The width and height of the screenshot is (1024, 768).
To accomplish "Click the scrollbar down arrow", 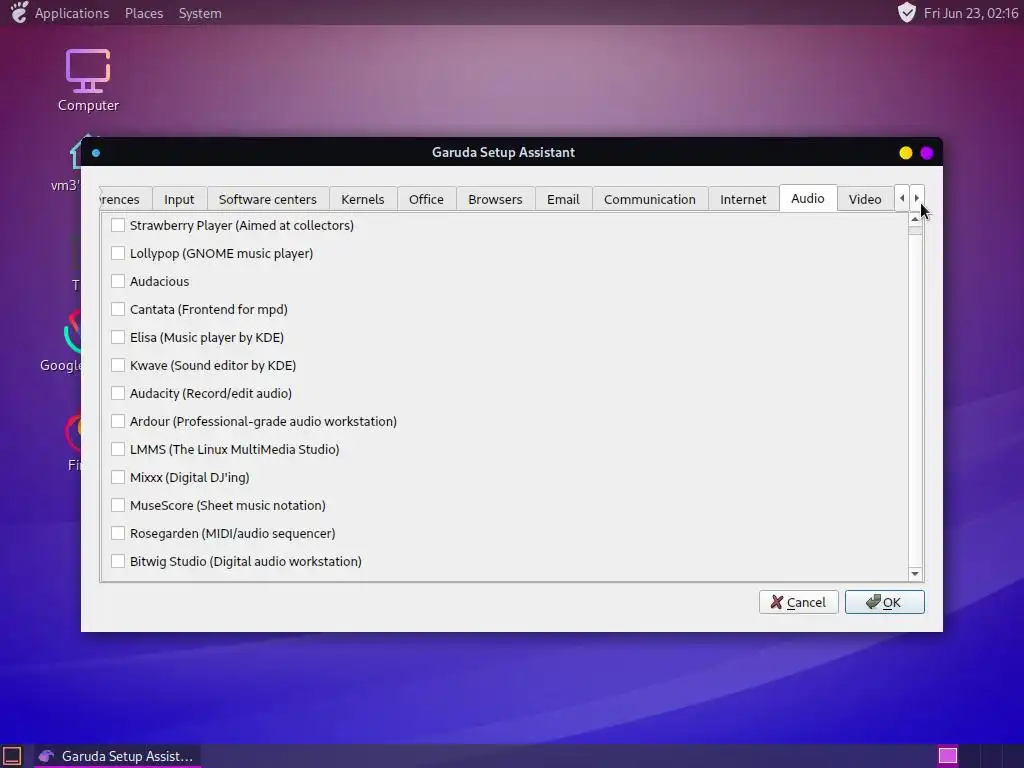I will click(x=915, y=573).
